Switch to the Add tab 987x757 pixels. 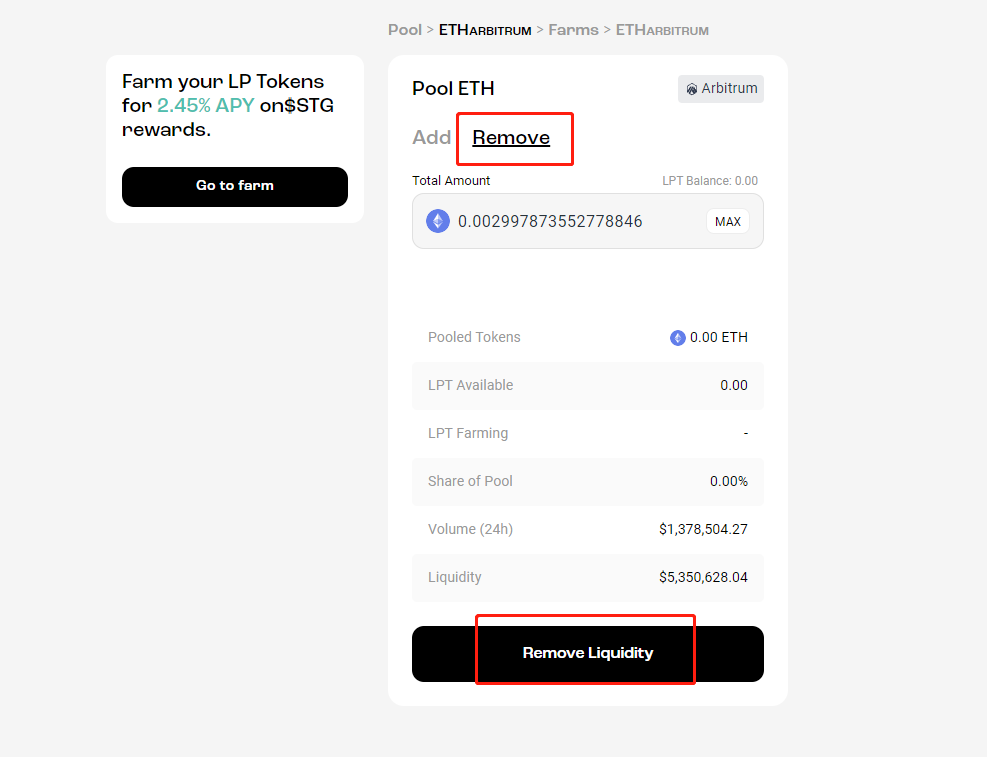(x=431, y=137)
